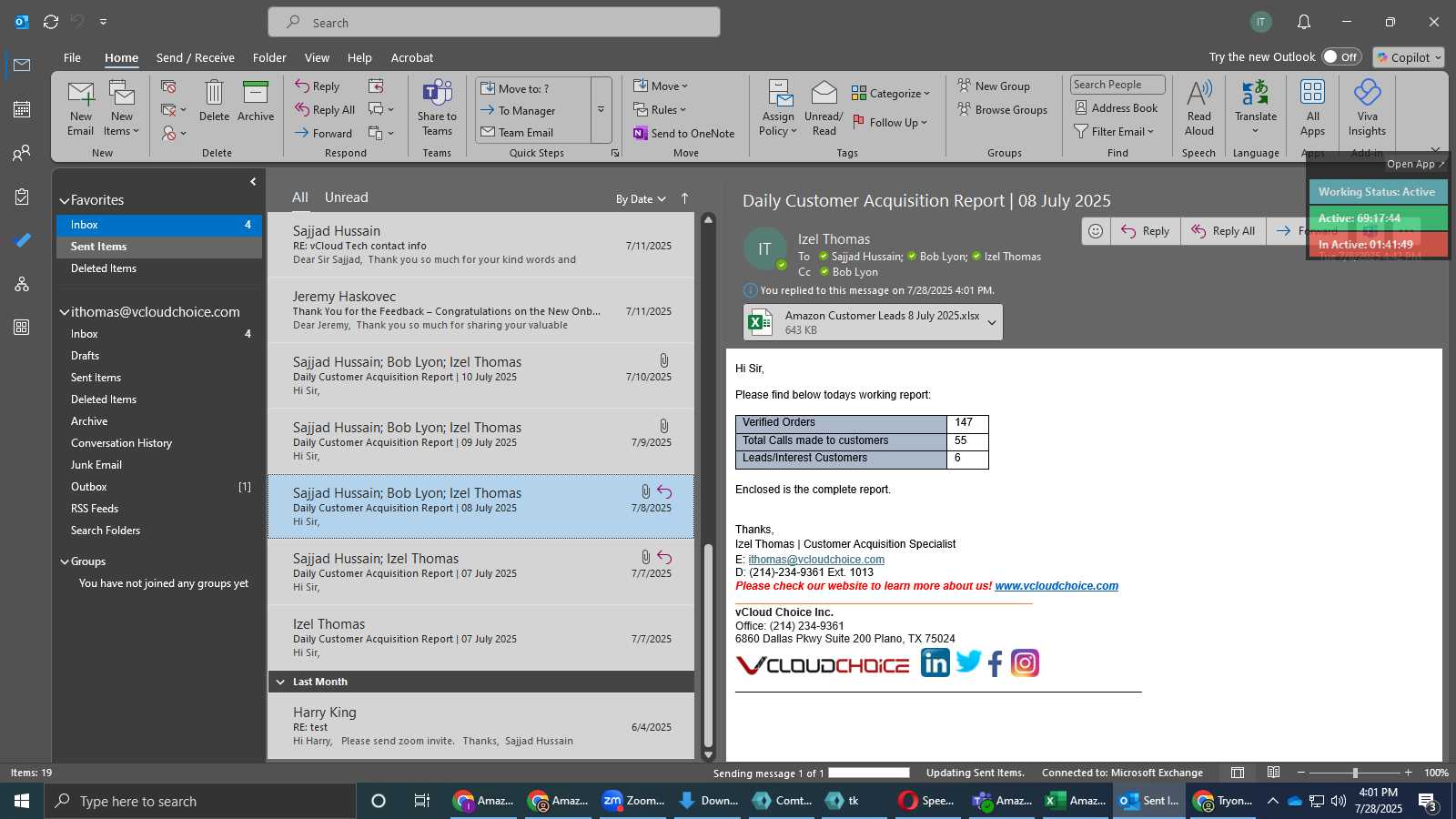This screenshot has height=819, width=1456.
Task: Open Assign Policy
Action: click(778, 107)
